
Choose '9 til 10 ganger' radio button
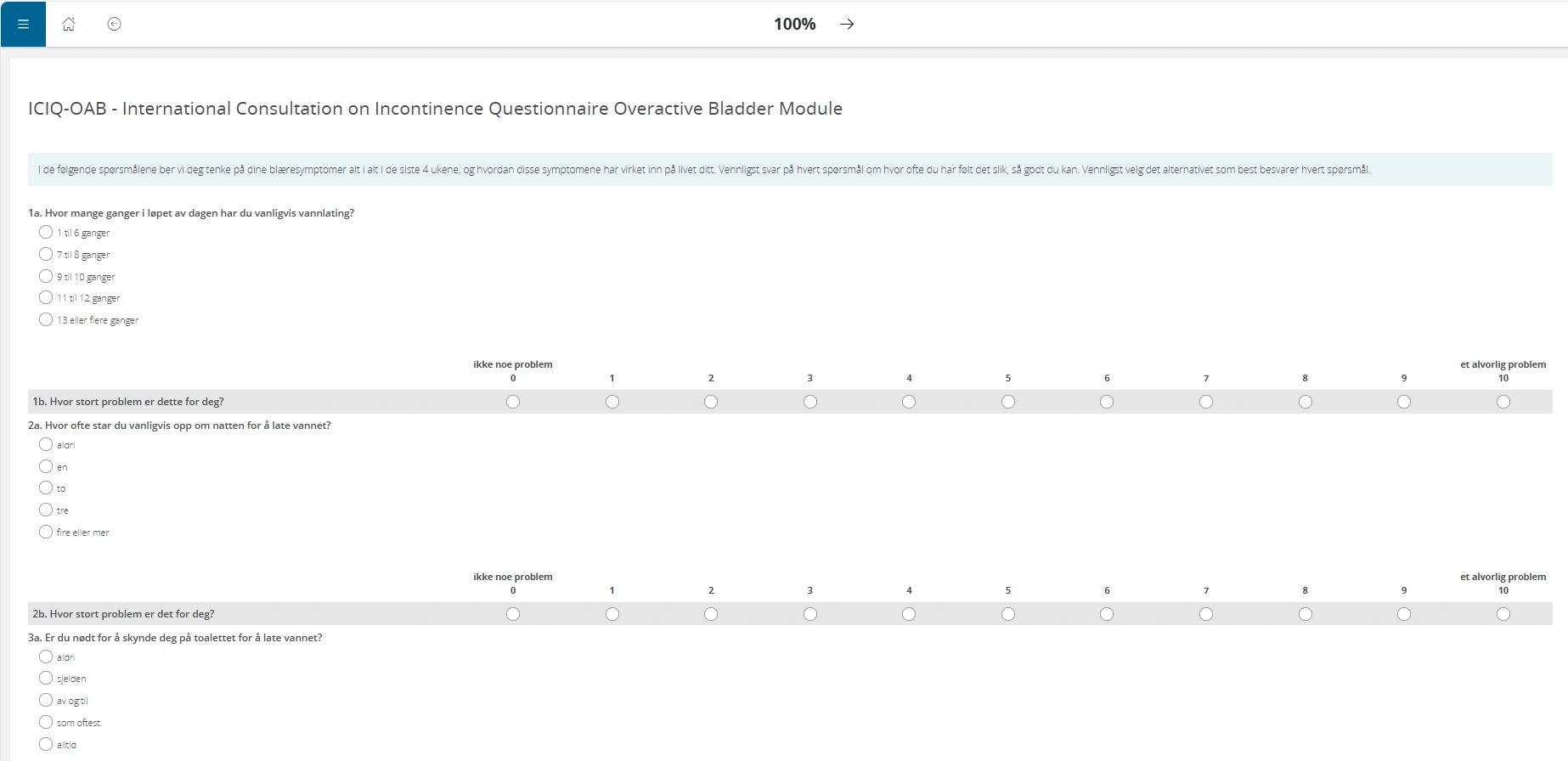pyautogui.click(x=46, y=276)
